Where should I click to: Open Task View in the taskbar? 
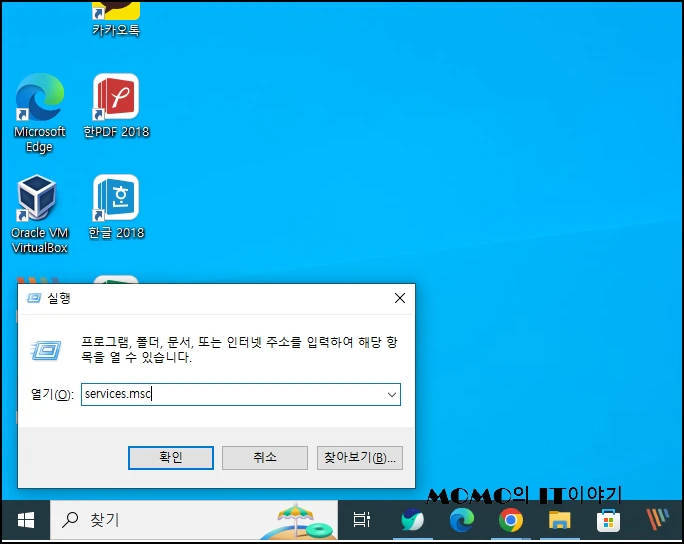pos(361,520)
